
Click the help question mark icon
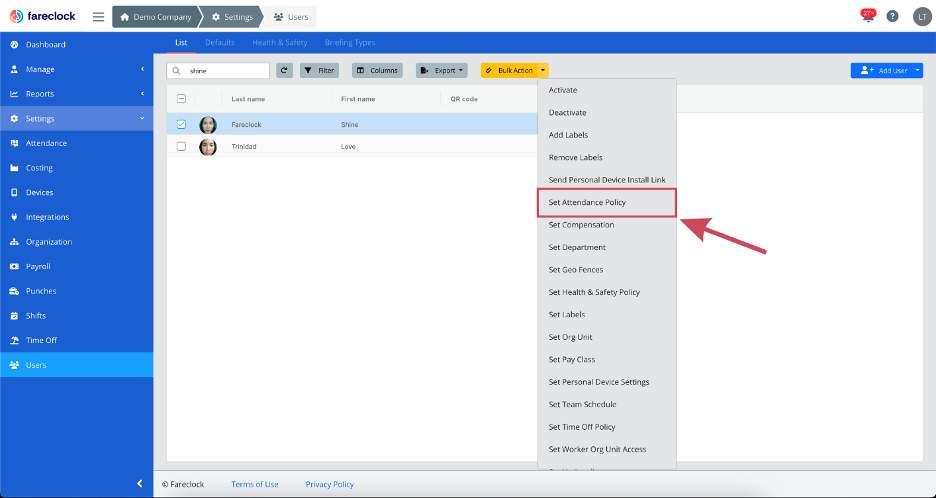[892, 17]
